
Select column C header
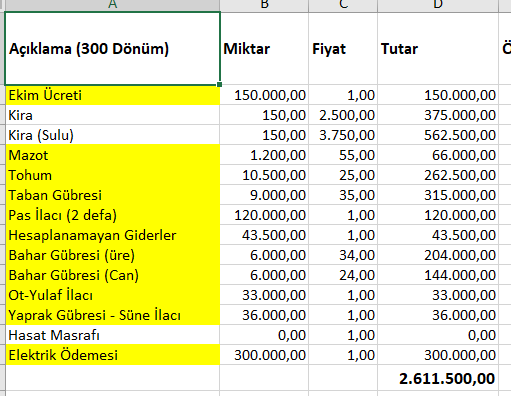[343, 5]
